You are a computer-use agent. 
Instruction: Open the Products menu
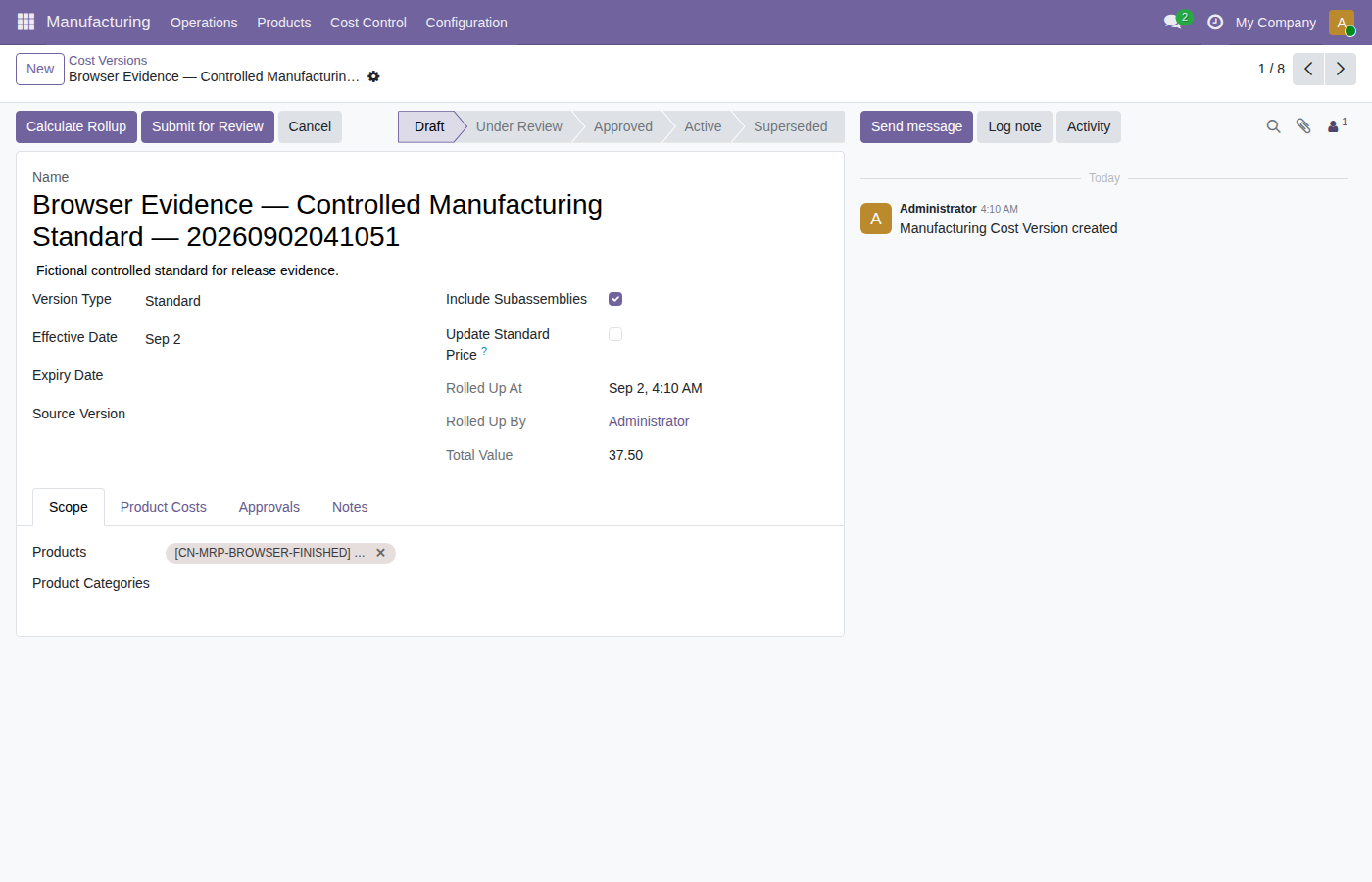click(284, 22)
